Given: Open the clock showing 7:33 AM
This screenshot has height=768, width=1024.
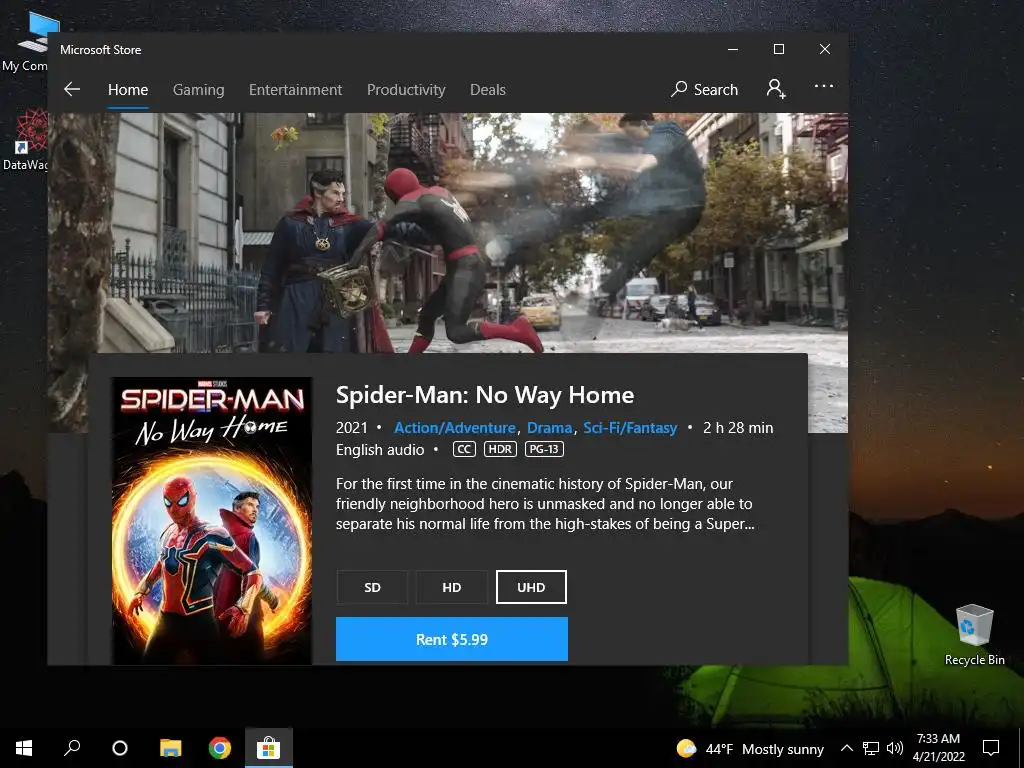Looking at the screenshot, I should 938,748.
